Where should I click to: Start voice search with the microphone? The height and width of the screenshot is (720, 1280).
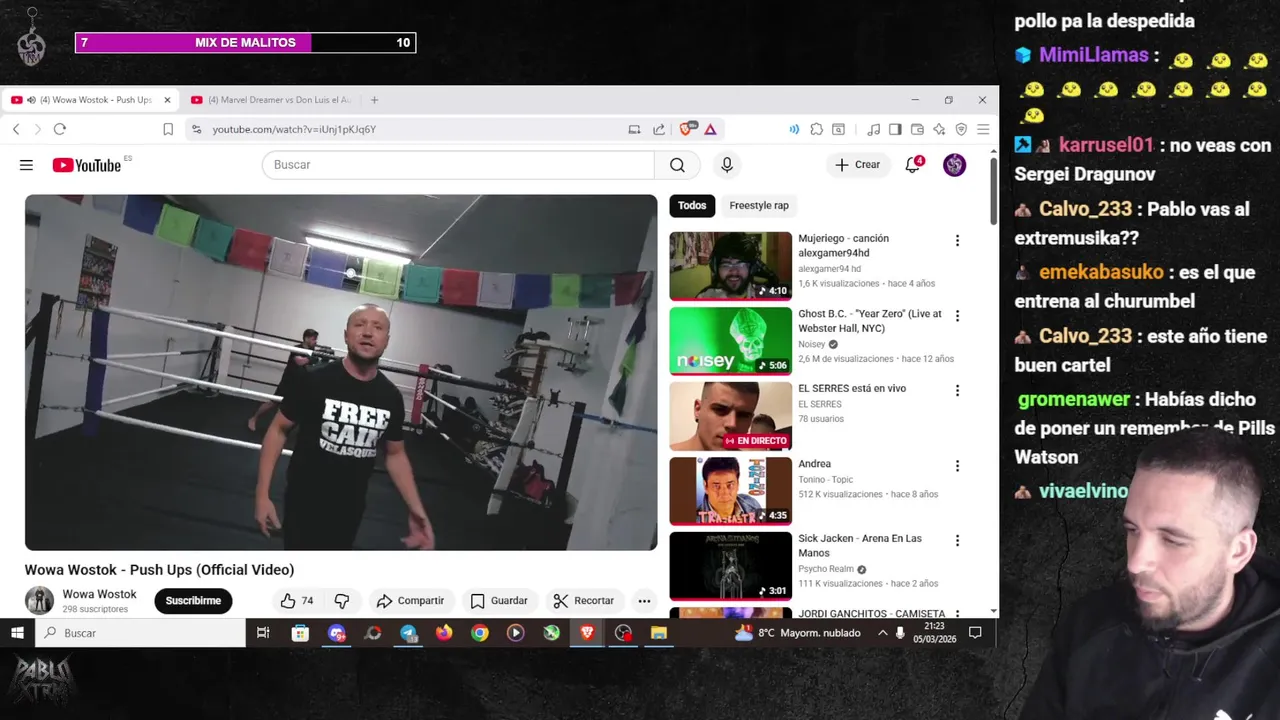[x=727, y=165]
